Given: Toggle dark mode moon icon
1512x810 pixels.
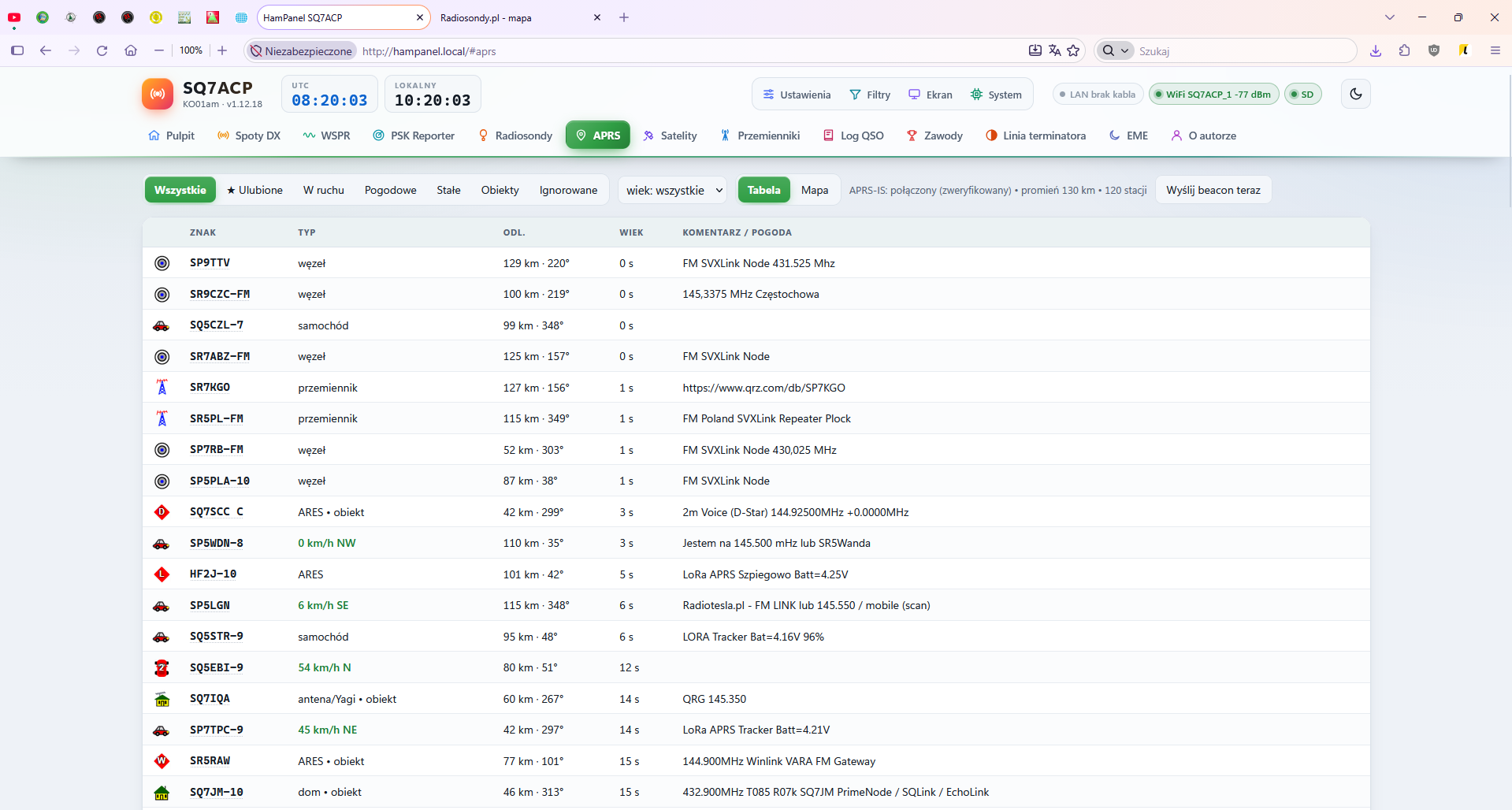Looking at the screenshot, I should tap(1355, 94).
